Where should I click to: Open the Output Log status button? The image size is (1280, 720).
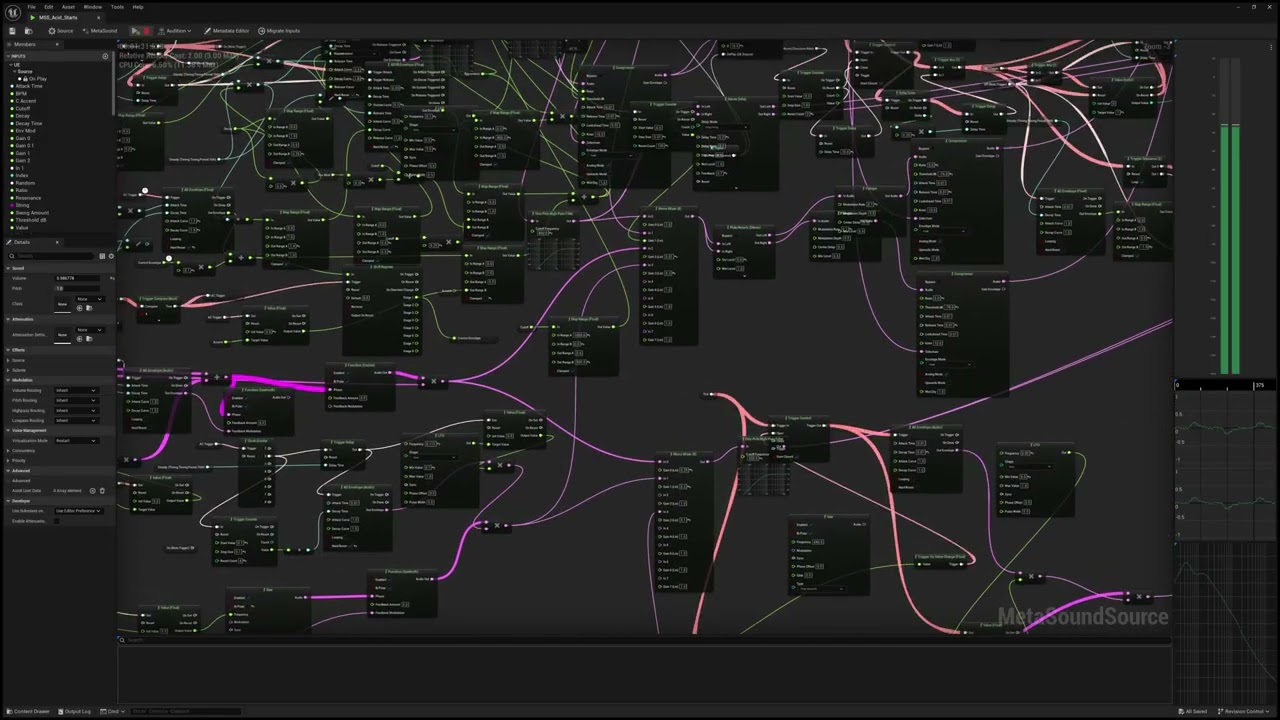point(74,711)
